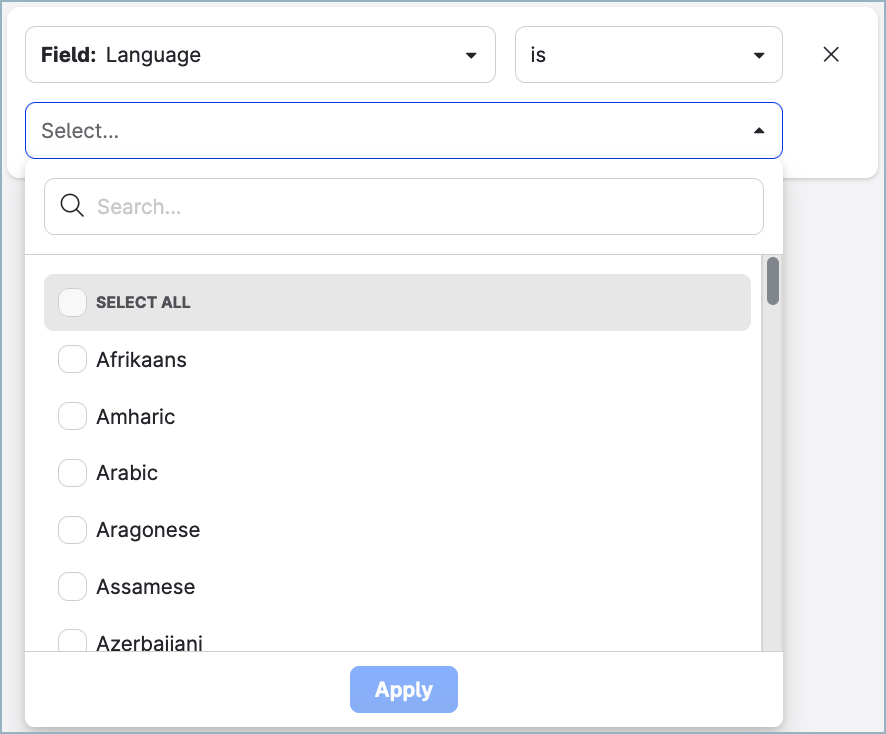Check the Azerbaijani checkbox
This screenshot has height=734, width=886.
point(72,640)
